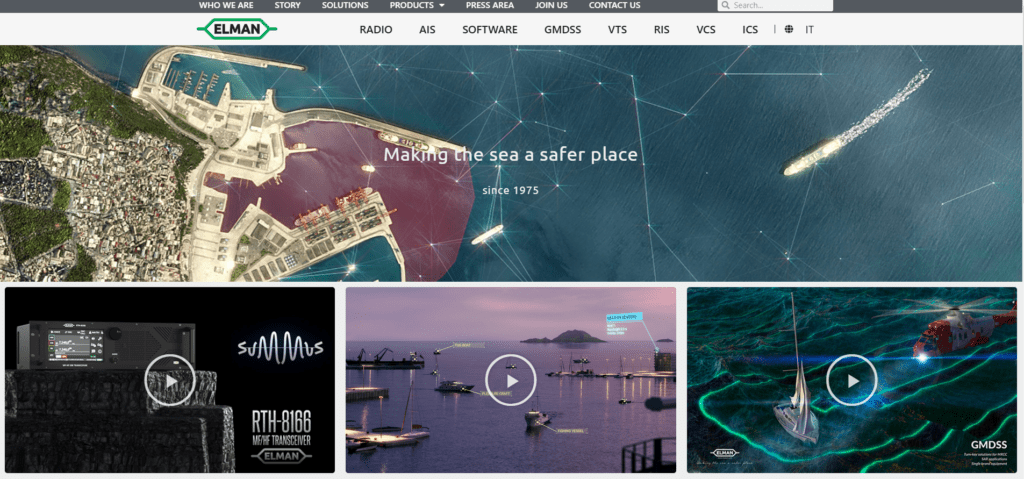
Task: Click the search magnifier icon
Action: tap(725, 6)
